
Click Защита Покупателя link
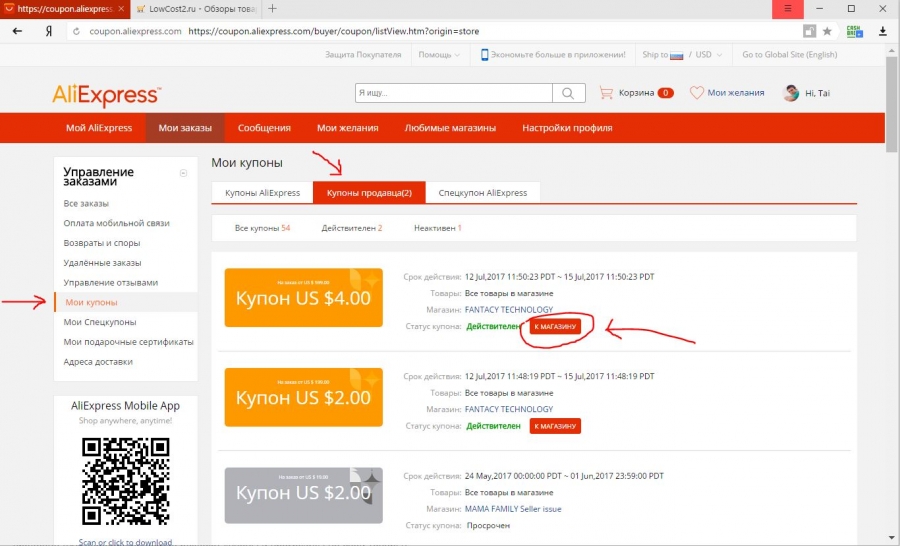click(x=363, y=55)
